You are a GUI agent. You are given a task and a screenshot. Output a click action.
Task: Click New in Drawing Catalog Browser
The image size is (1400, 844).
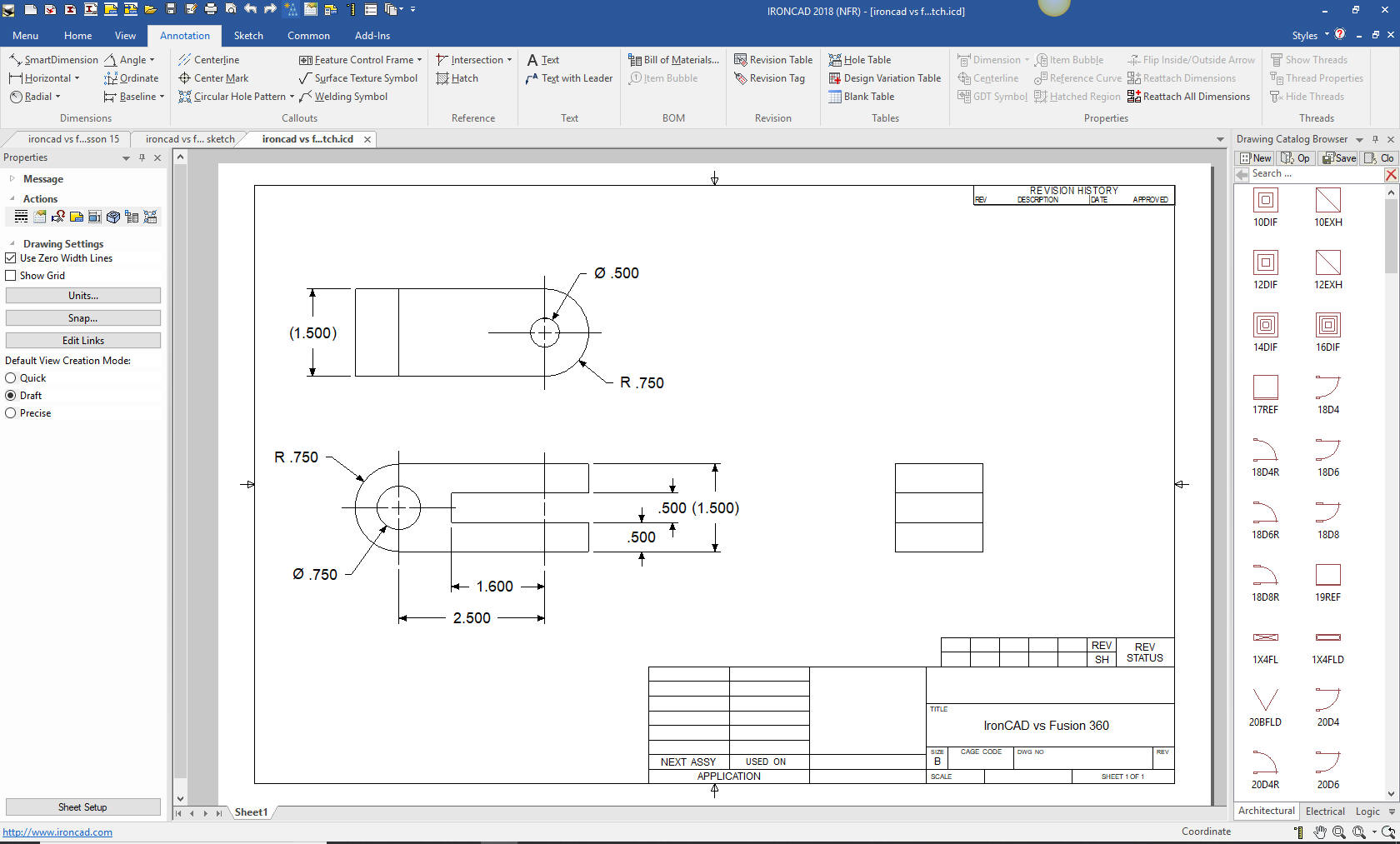(x=1256, y=158)
